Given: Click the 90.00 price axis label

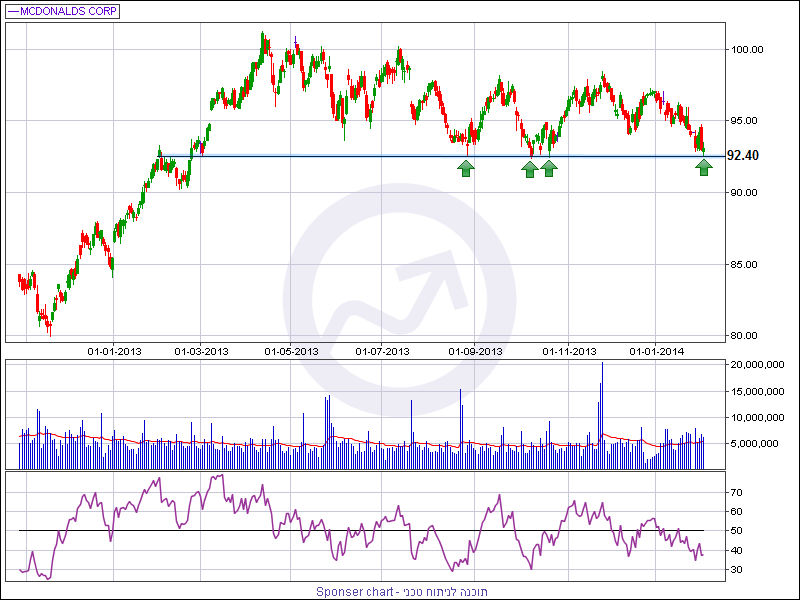Looking at the screenshot, I should click(x=743, y=192).
